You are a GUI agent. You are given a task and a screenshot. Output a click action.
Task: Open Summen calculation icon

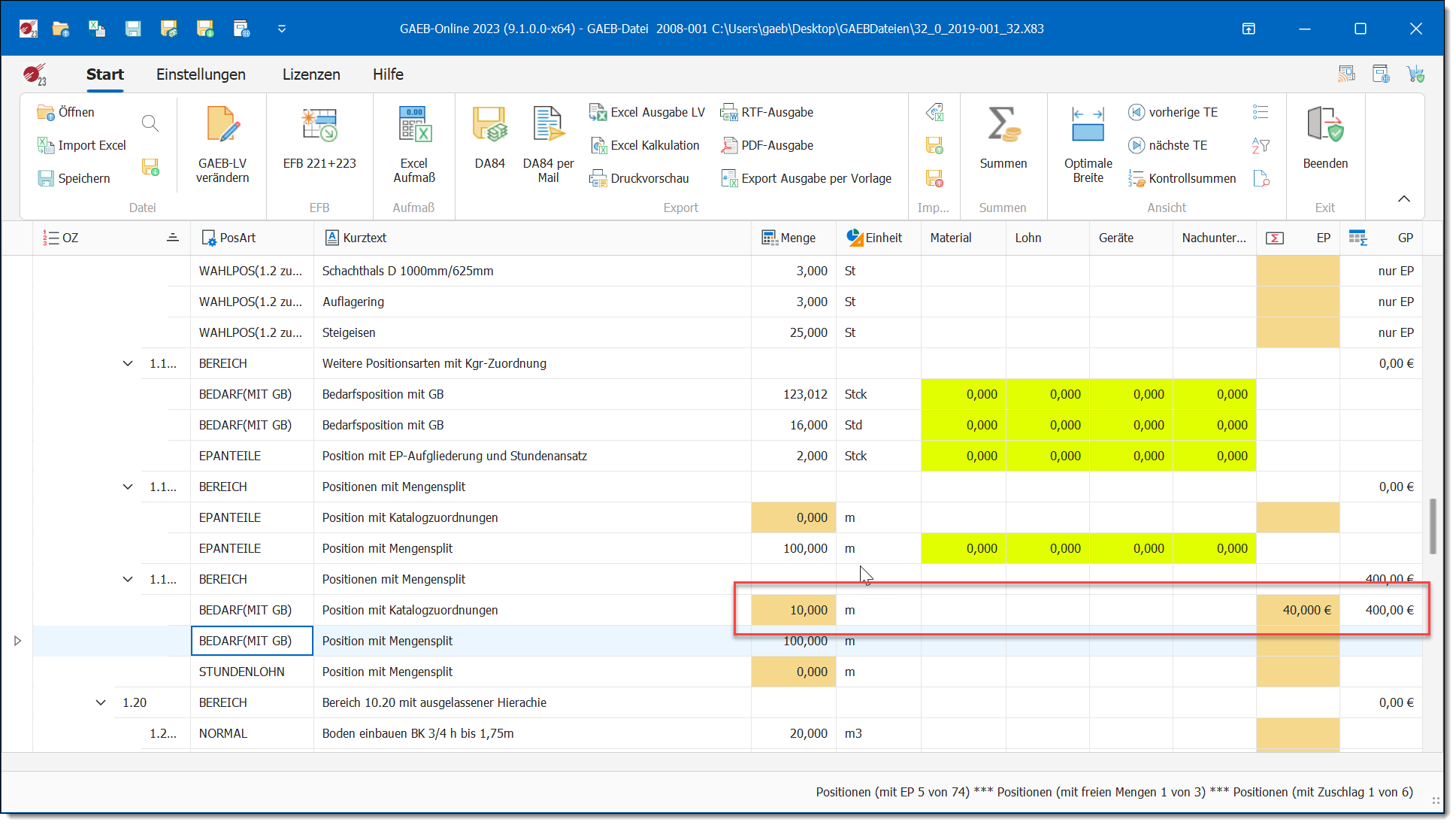[1003, 126]
